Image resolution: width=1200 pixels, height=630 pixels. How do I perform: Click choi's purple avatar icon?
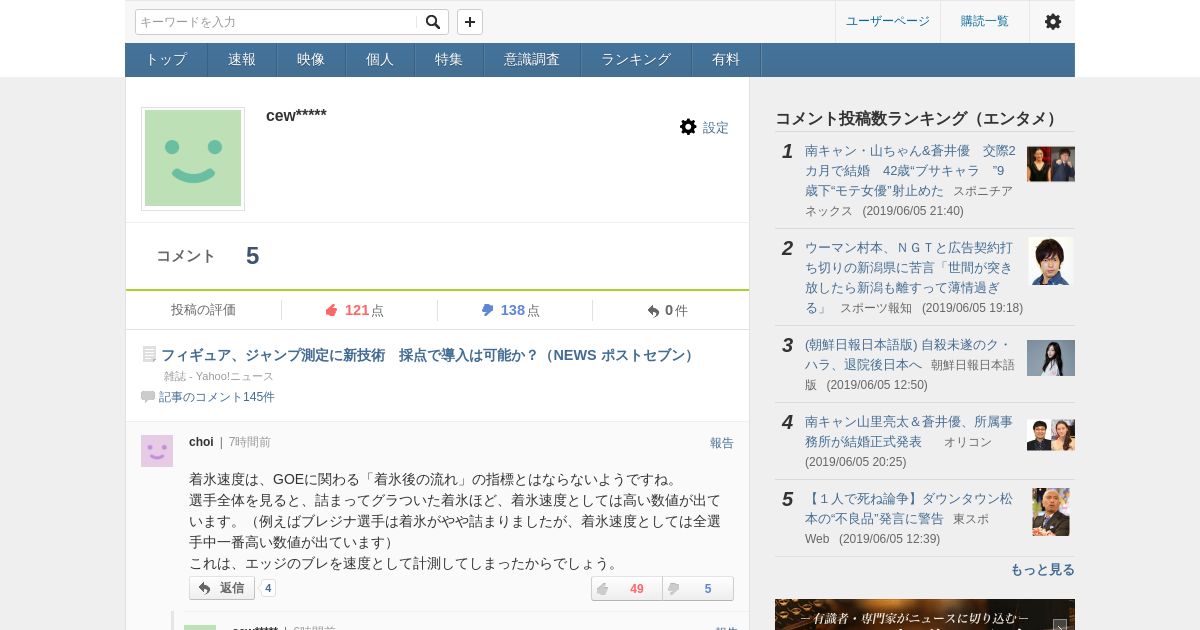click(x=157, y=451)
